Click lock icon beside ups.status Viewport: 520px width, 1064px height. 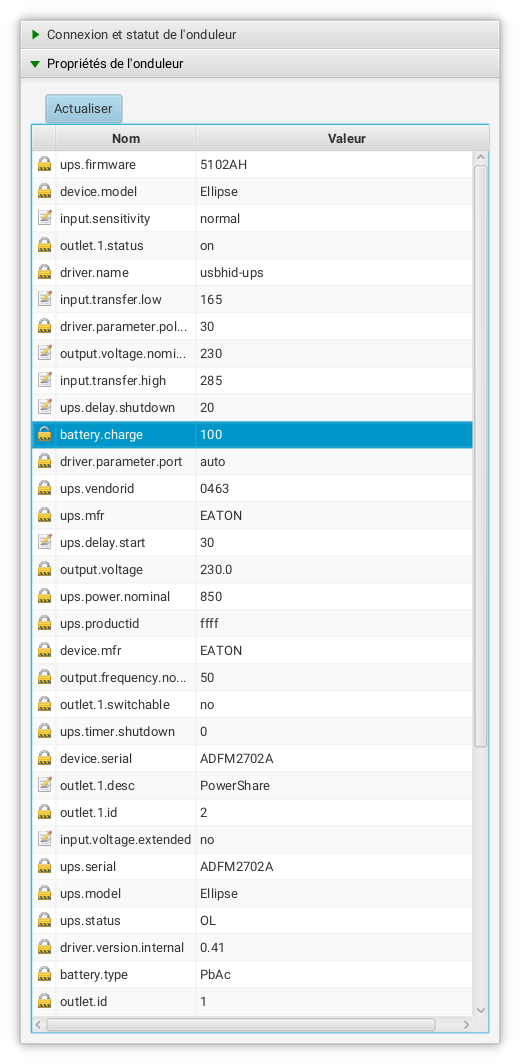point(45,921)
